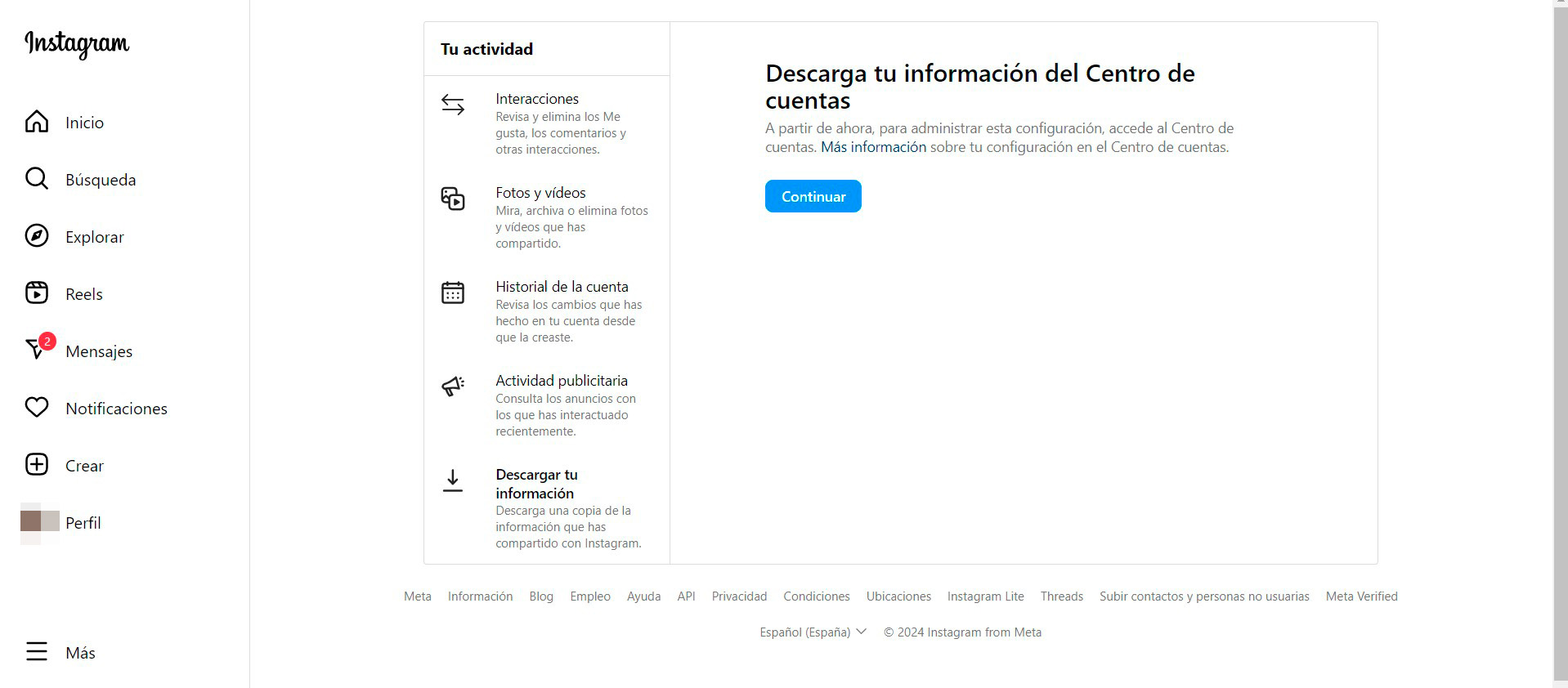Open the Información footer link
Viewport: 1568px width, 688px height.
(x=481, y=596)
